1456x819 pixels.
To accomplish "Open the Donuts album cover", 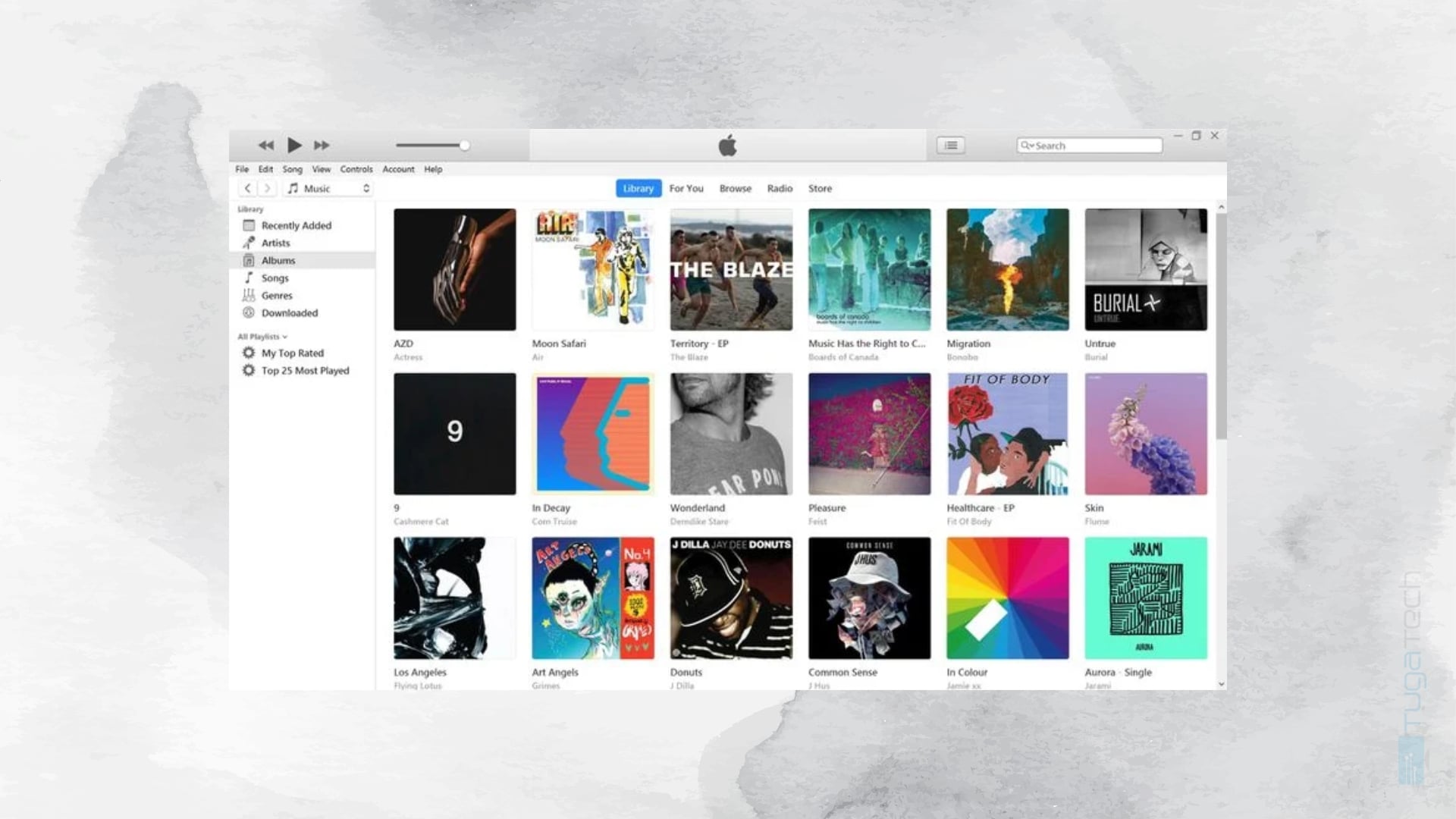I will point(731,598).
